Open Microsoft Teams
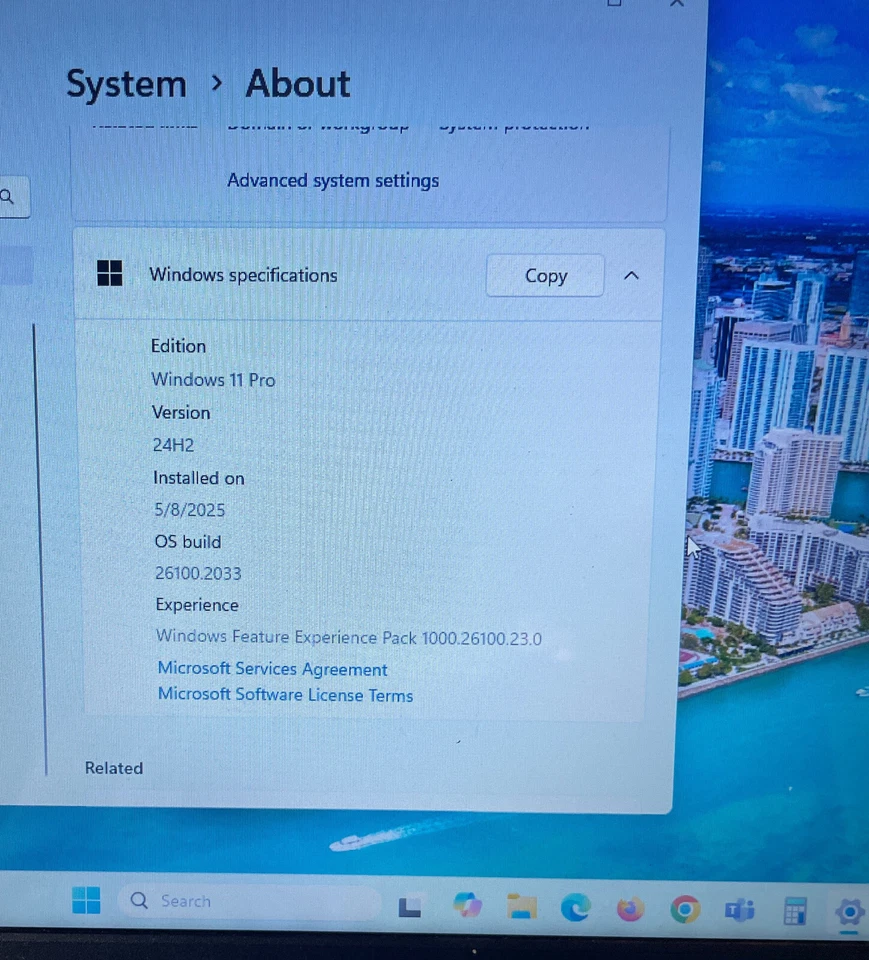The width and height of the screenshot is (869, 960). 738,911
